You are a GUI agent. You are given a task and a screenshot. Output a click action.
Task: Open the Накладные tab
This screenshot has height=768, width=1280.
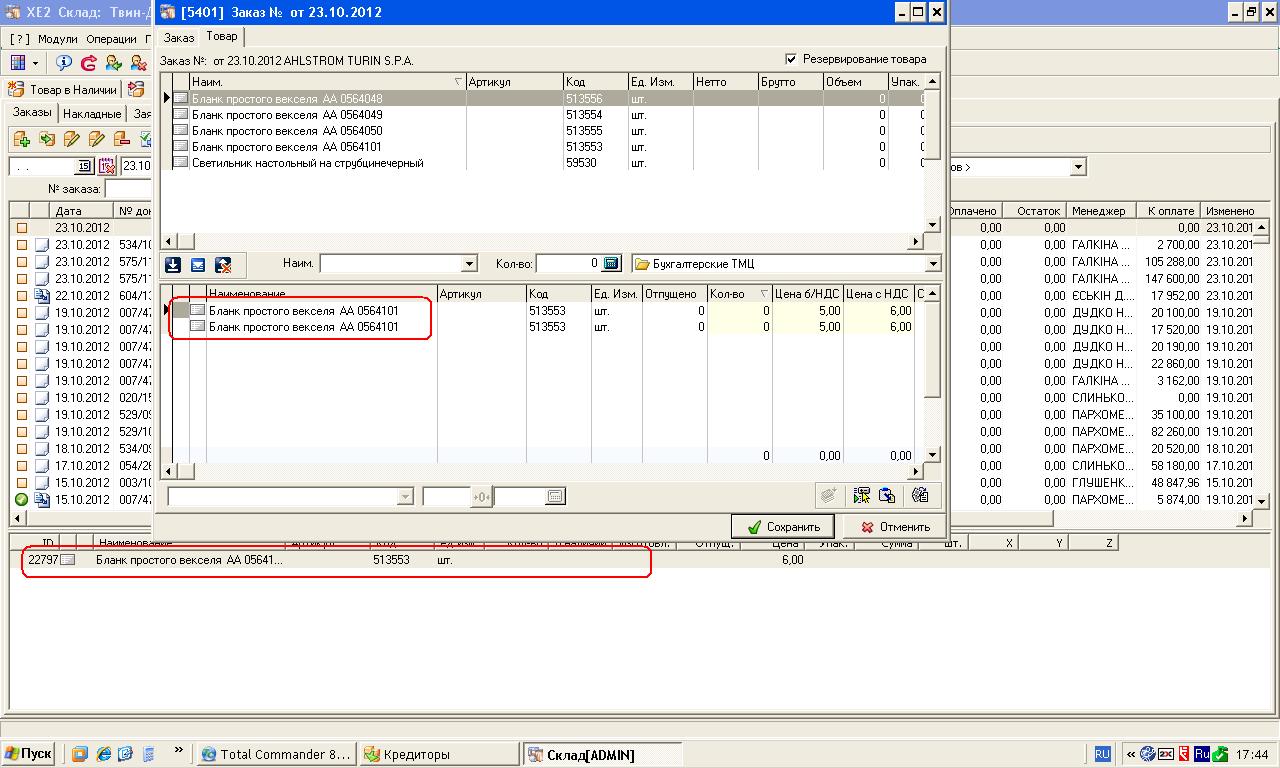click(92, 114)
